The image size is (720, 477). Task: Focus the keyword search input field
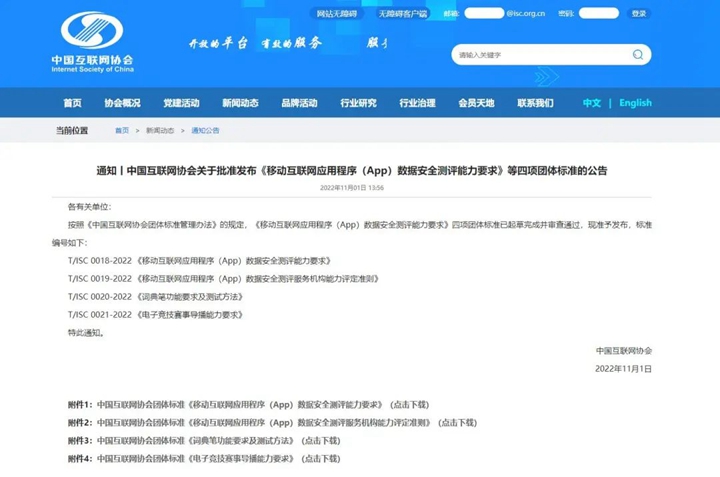(551, 55)
